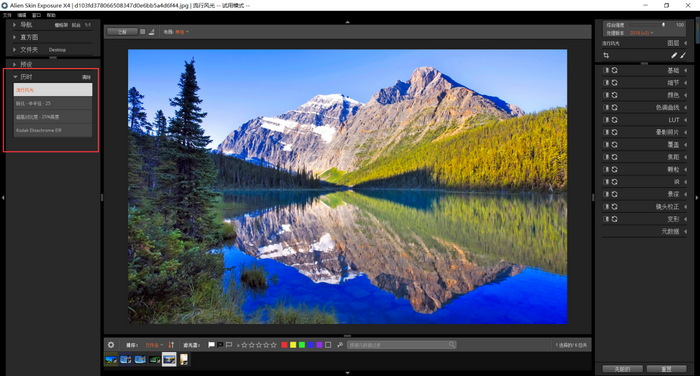
Task: Filter by the red color label
Action: pyautogui.click(x=284, y=345)
